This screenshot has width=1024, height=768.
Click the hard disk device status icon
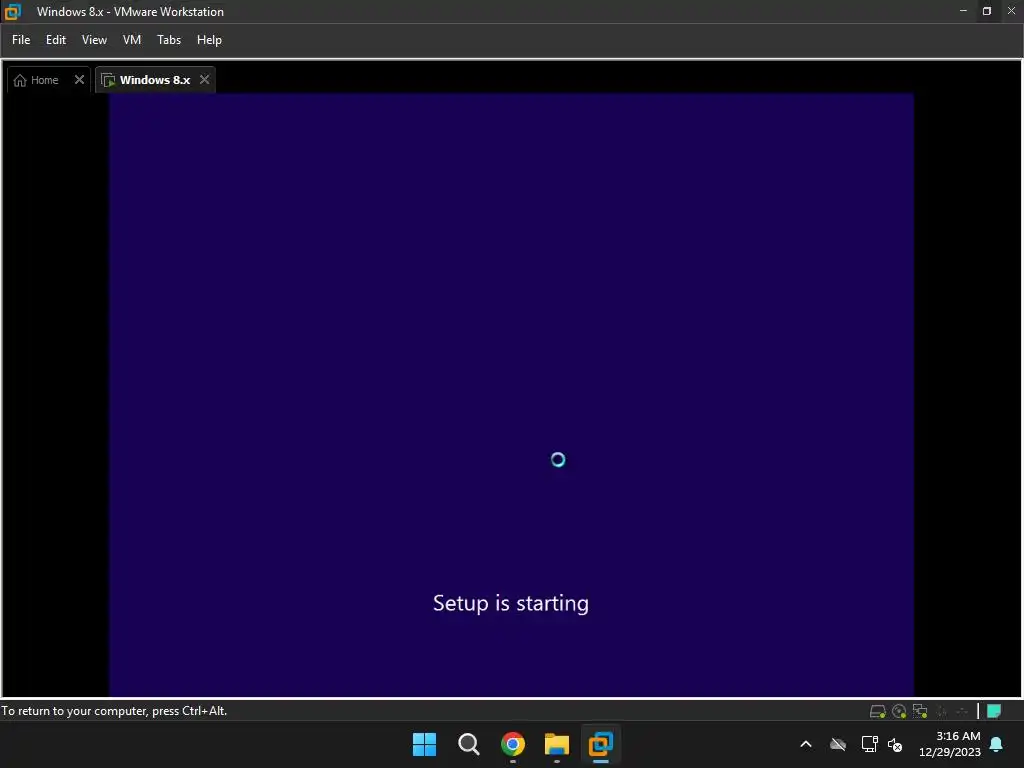point(878,711)
